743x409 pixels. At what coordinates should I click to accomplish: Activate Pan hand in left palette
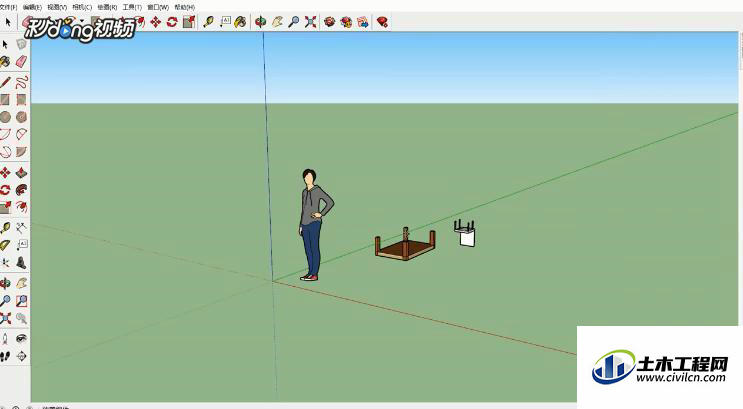click(21, 283)
